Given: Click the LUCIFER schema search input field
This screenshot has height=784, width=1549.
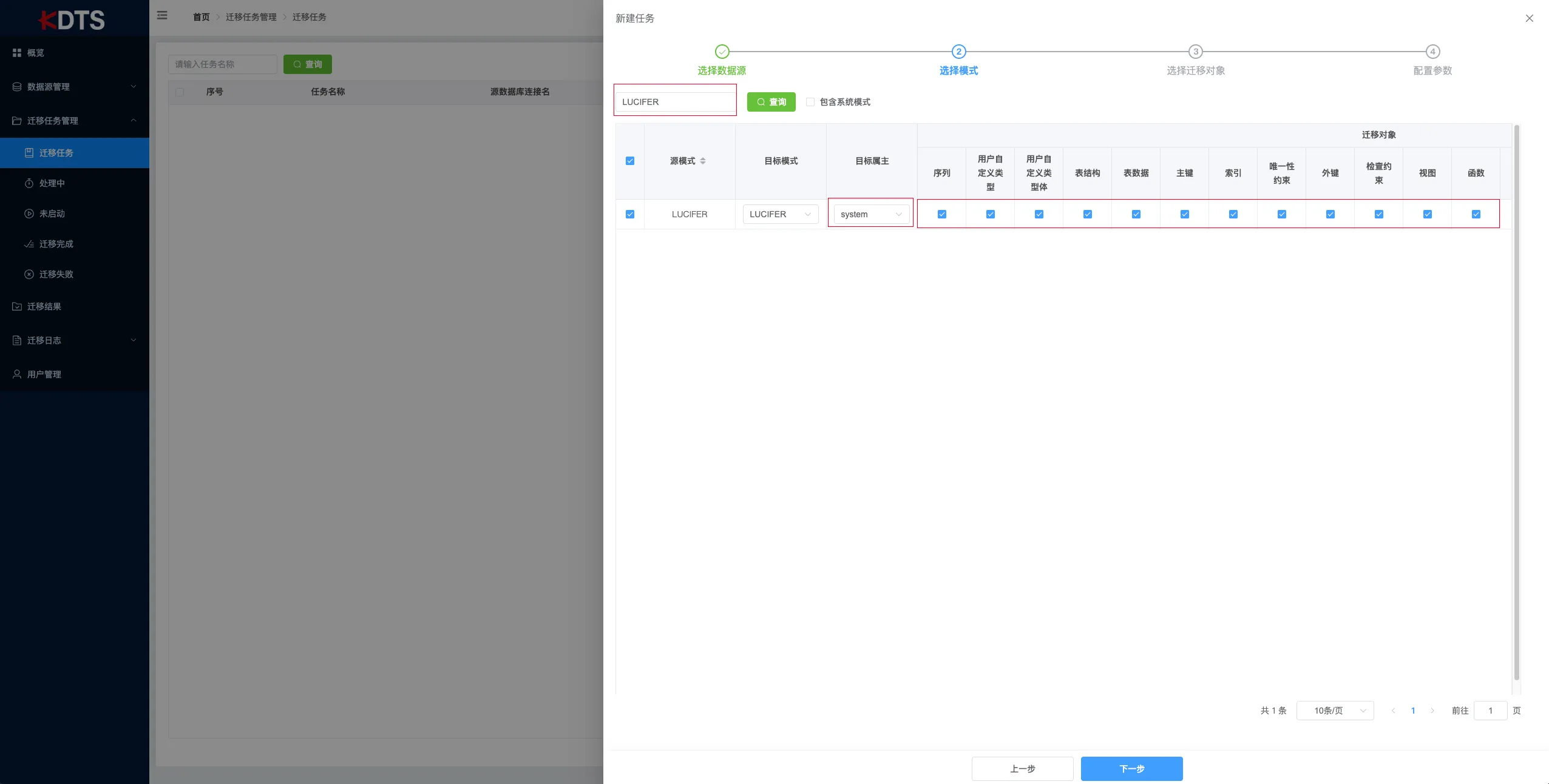Looking at the screenshot, I should pos(674,101).
